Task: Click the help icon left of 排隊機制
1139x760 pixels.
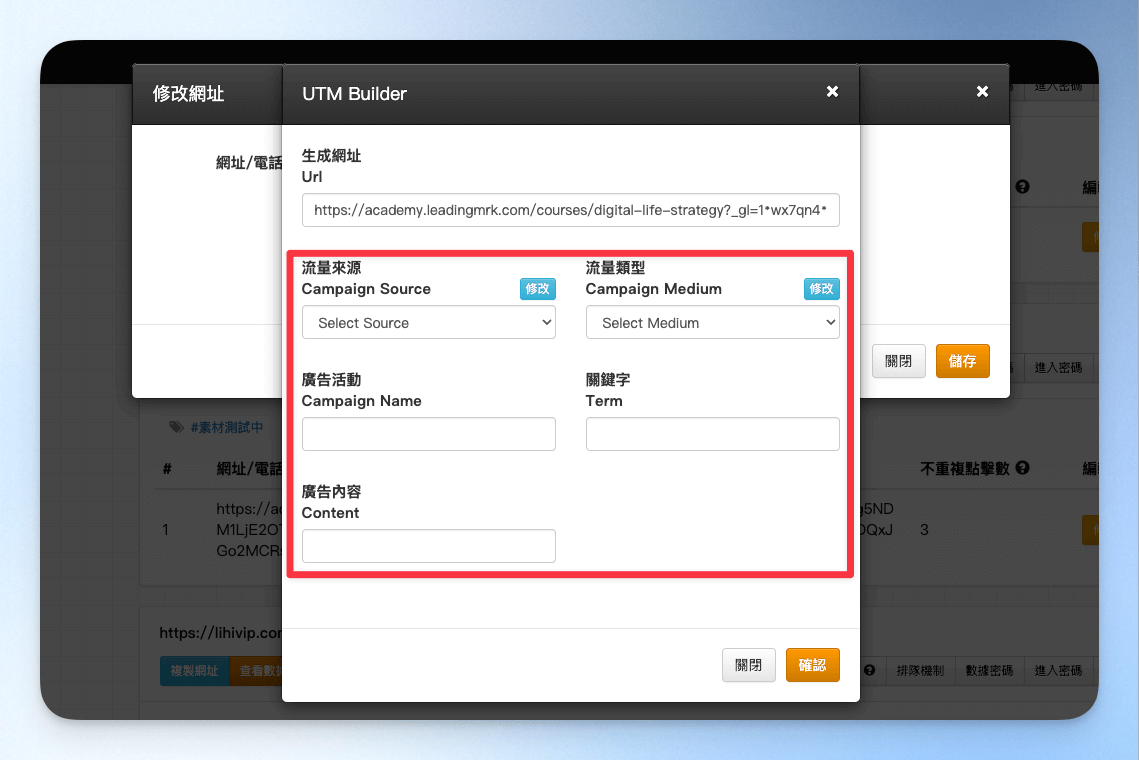Action: [x=870, y=670]
